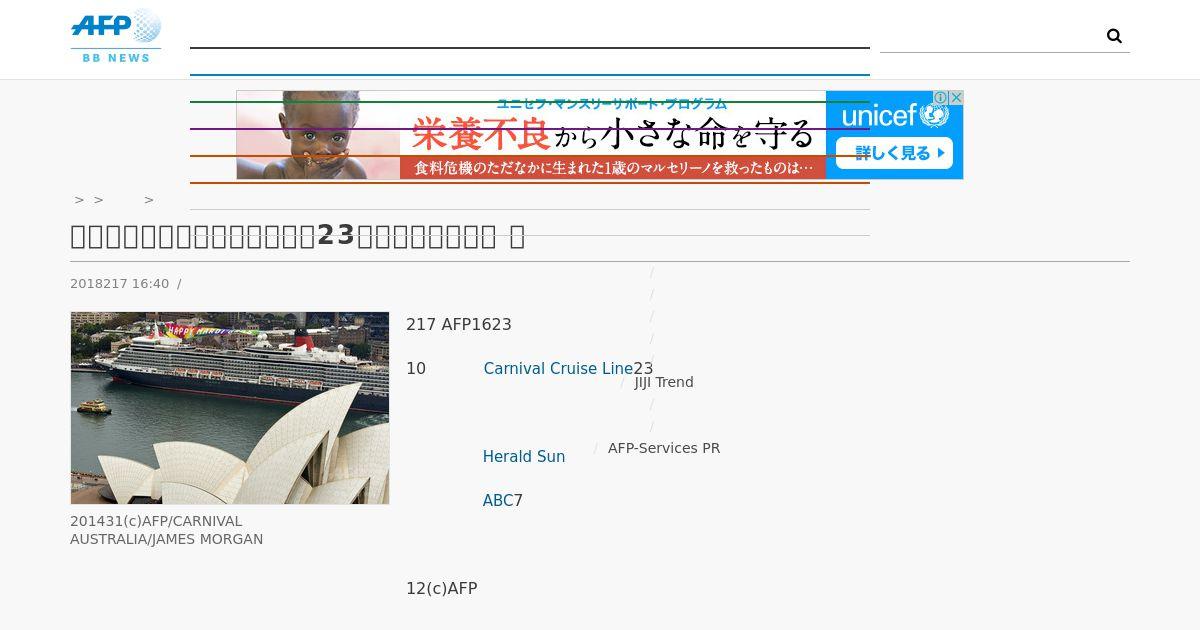The height and width of the screenshot is (630, 1200).
Task: Open the UNICEF ad headline 栄養不良から小さな命を守る
Action: click(x=613, y=132)
